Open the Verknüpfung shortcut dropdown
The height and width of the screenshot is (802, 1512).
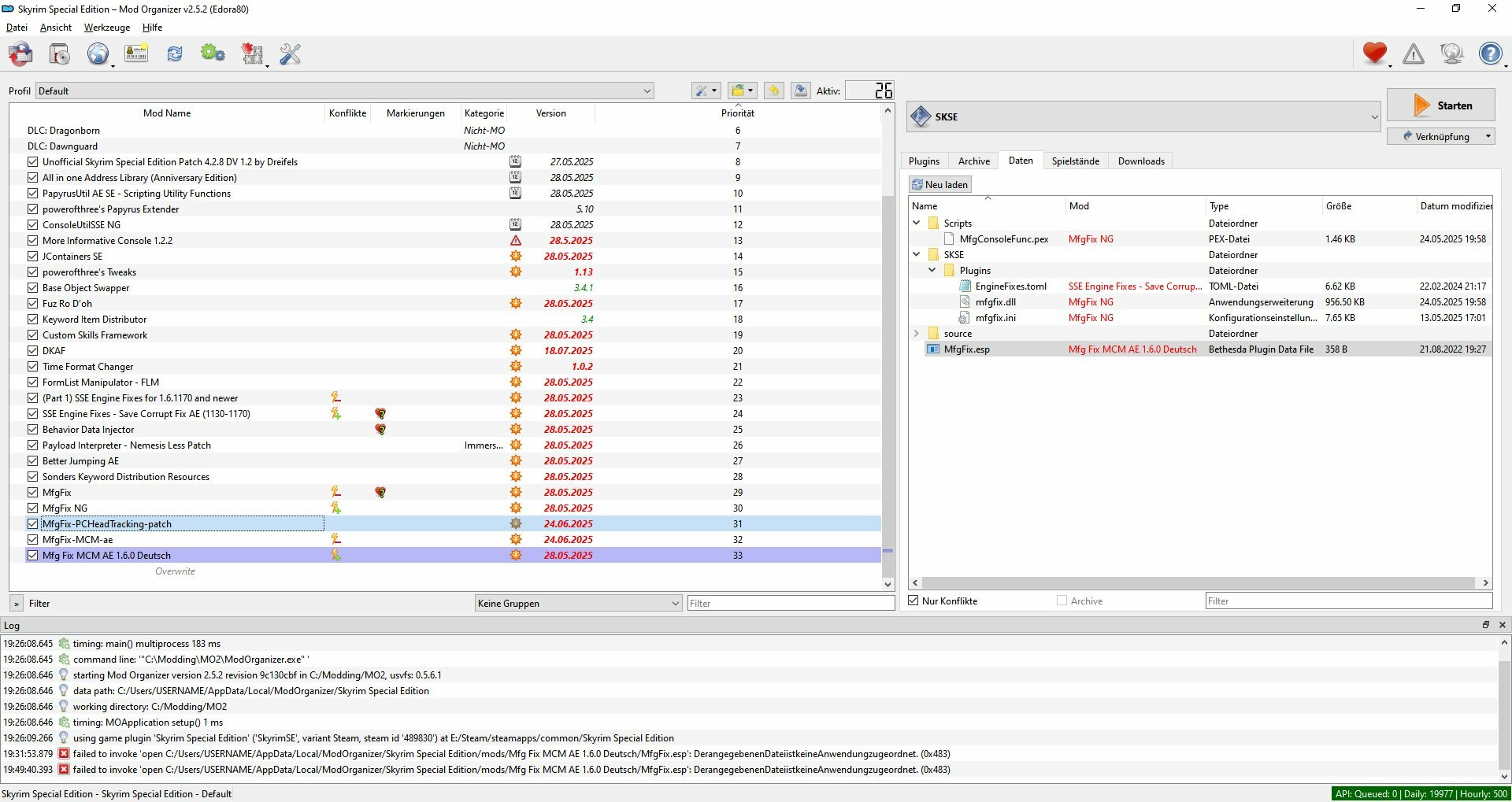click(1488, 136)
